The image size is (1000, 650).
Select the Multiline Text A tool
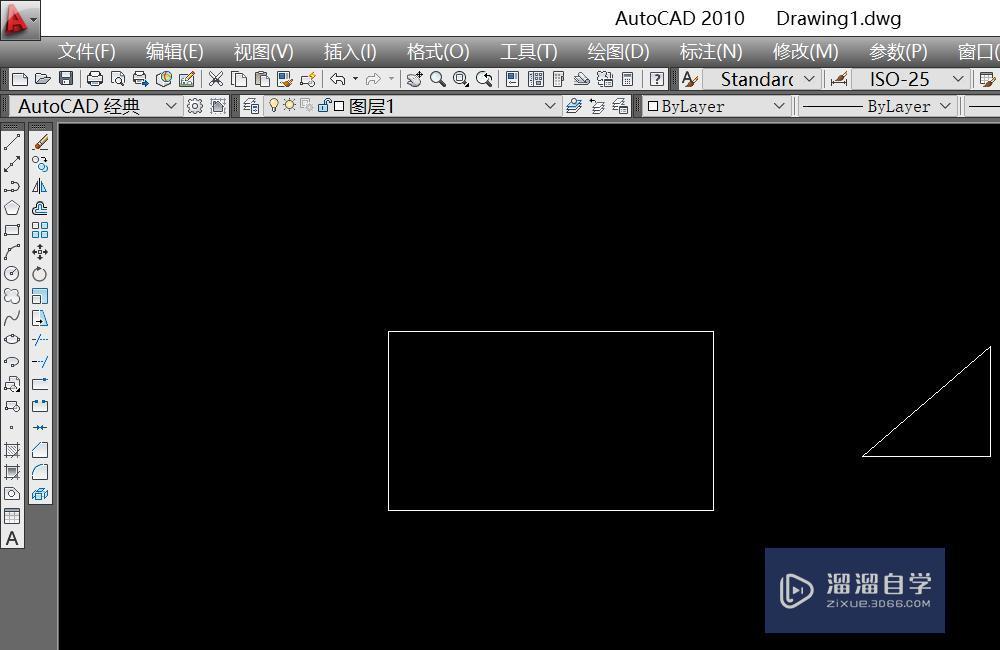tap(12, 538)
